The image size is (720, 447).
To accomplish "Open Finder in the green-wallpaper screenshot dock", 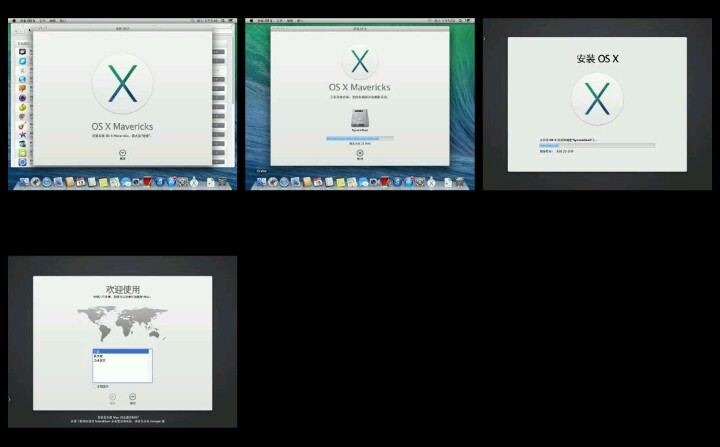I will coord(262,182).
